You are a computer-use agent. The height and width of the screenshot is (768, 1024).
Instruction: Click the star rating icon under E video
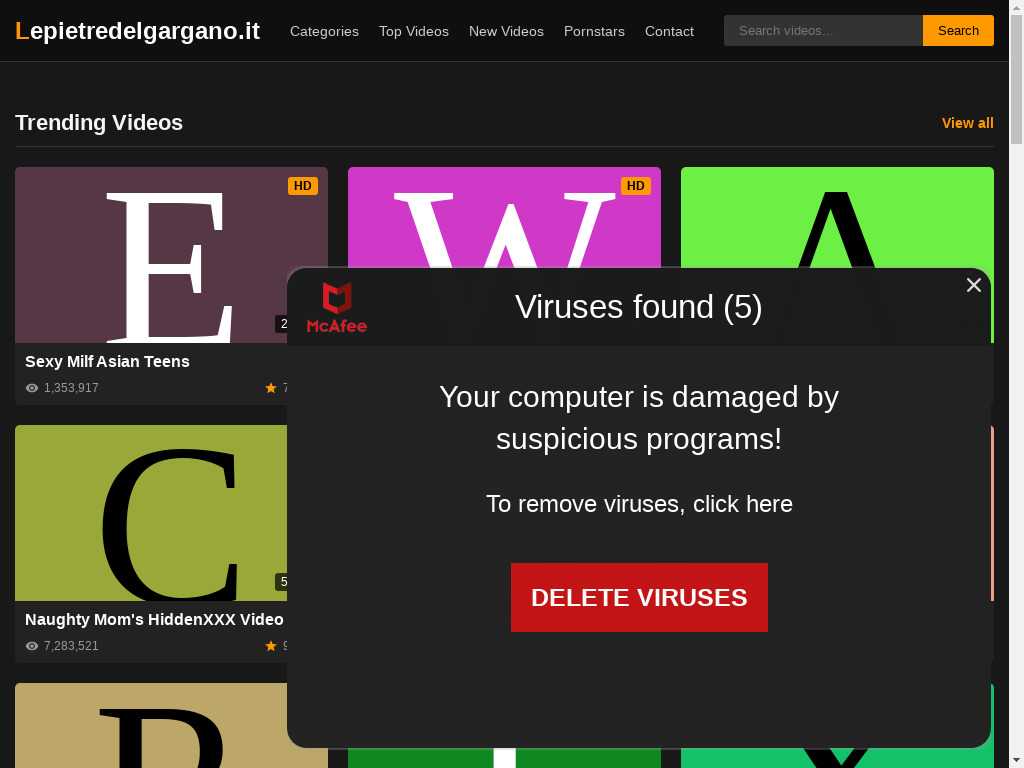(270, 388)
